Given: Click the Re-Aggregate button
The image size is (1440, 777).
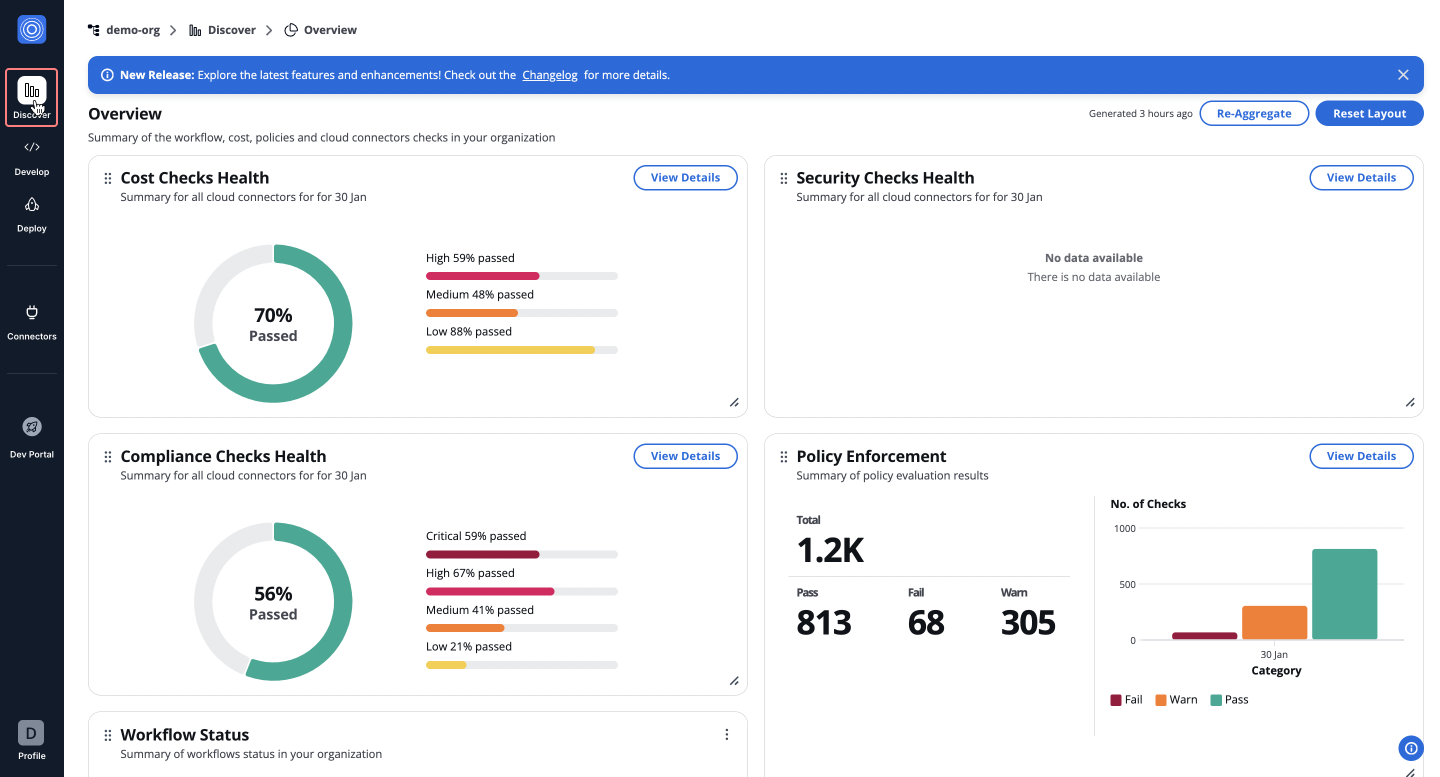Looking at the screenshot, I should tap(1253, 114).
